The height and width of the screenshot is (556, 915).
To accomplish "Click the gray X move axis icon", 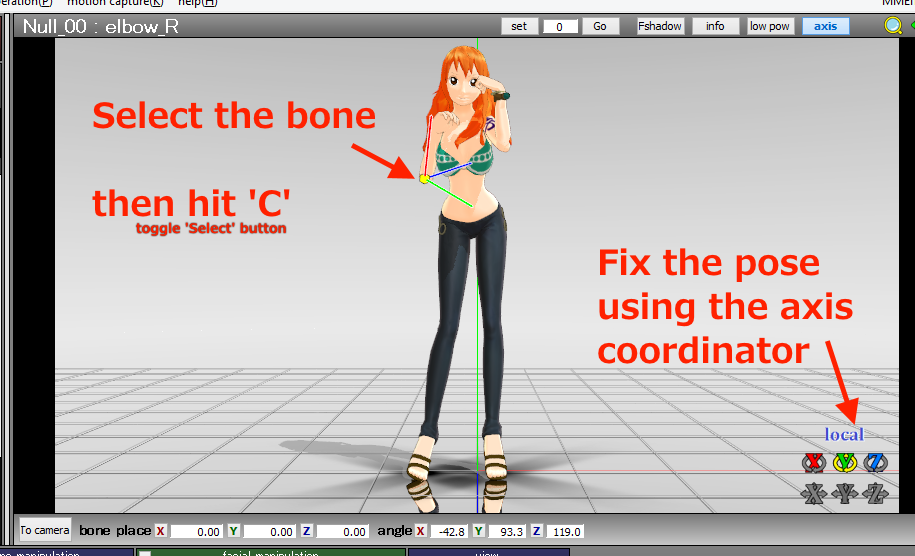I will pyautogui.click(x=813, y=494).
